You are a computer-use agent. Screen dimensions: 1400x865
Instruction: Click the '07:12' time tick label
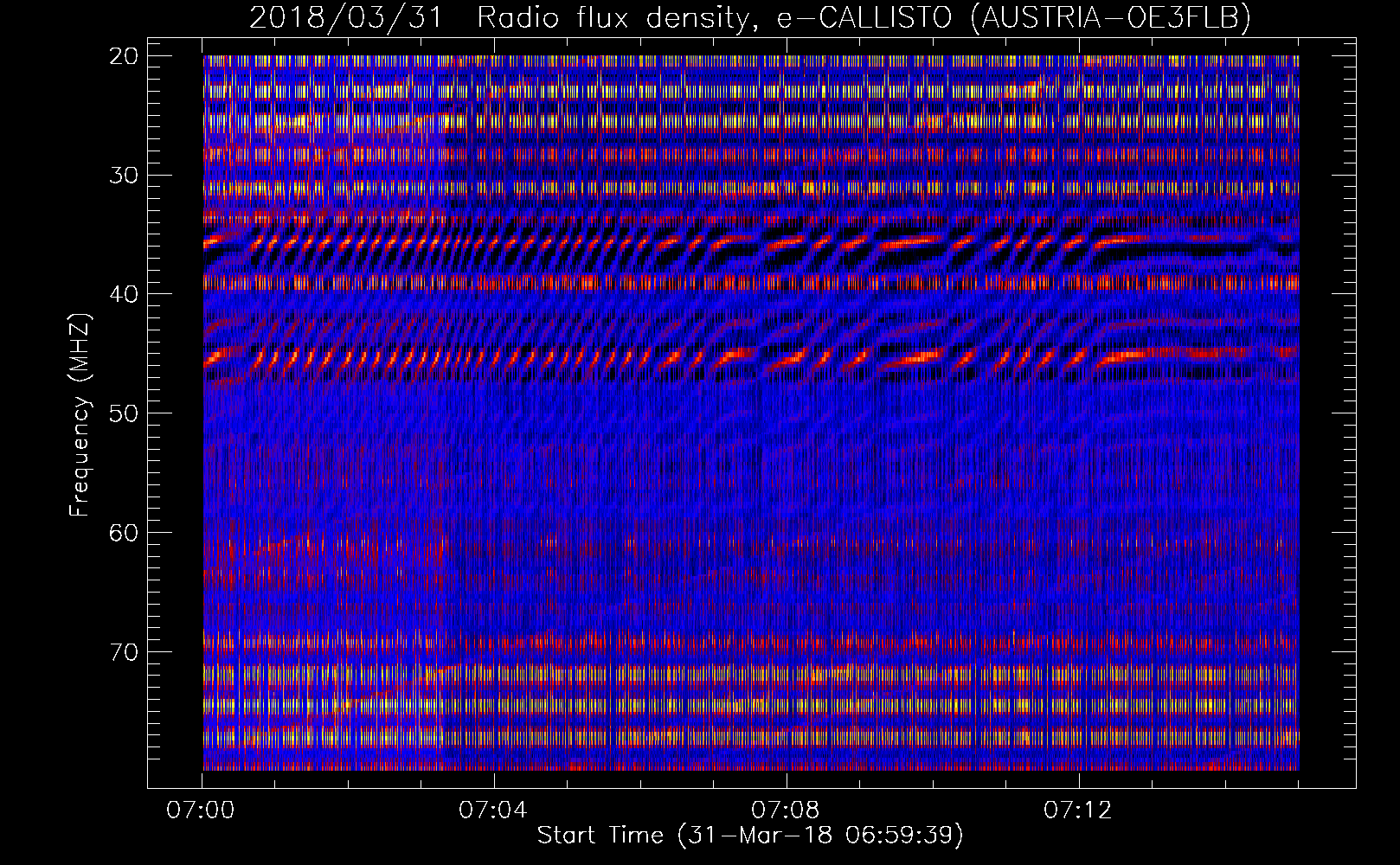pos(1077,811)
